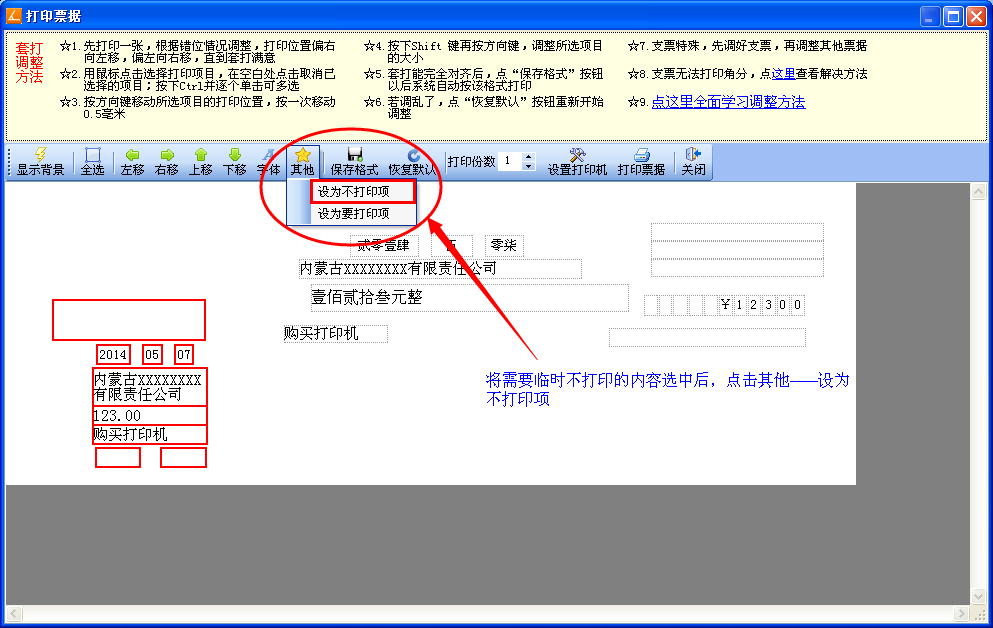Select all items with 全选
Image resolution: width=993 pixels, height=628 pixels.
(x=92, y=162)
